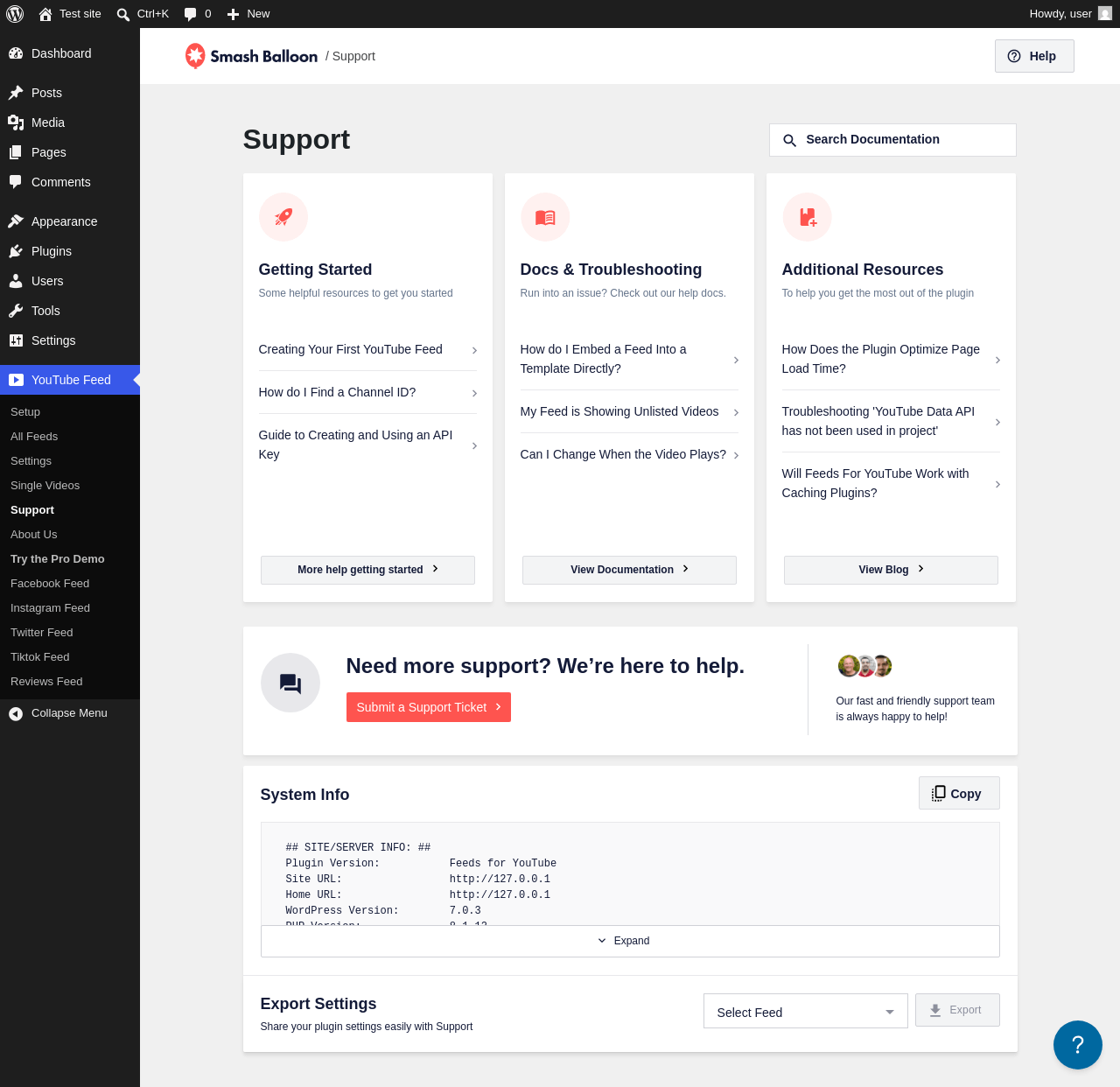
Task: Click the View Documentation button
Action: [629, 570]
